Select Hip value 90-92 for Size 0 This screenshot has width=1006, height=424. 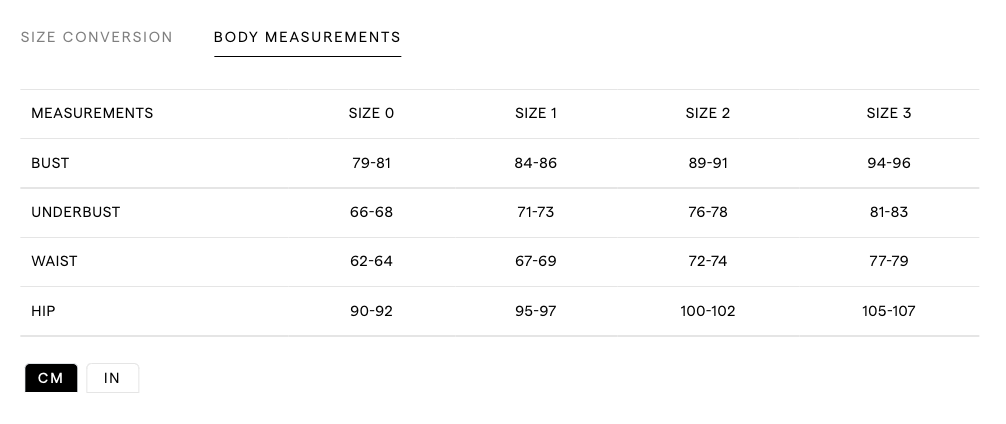click(371, 311)
